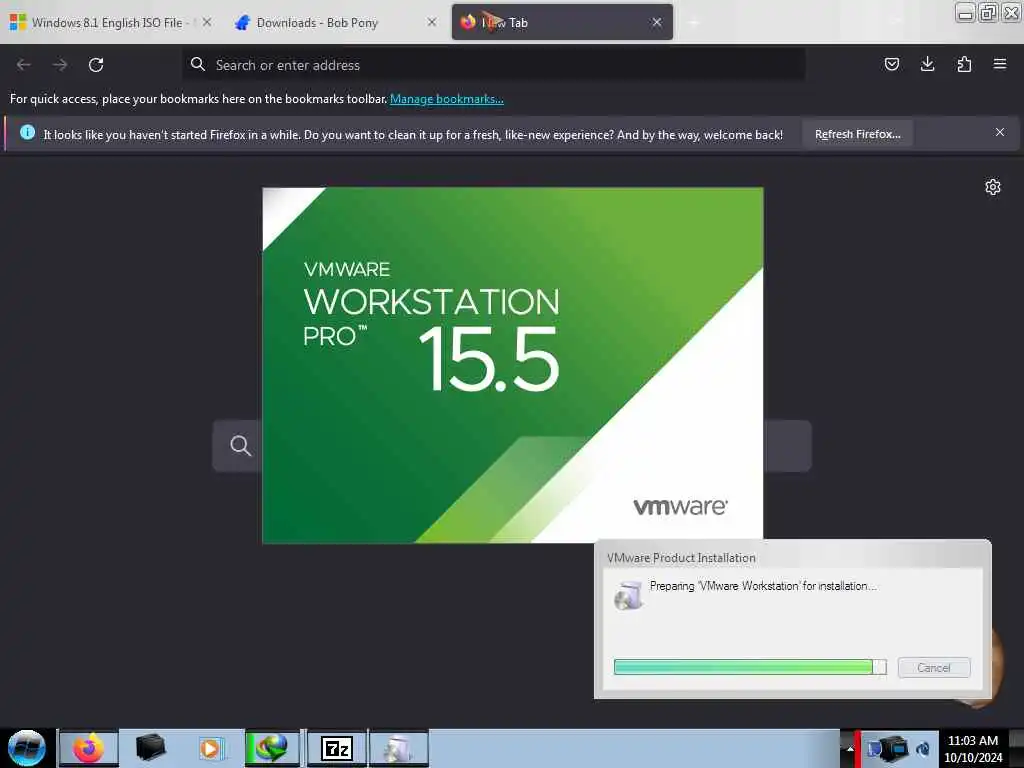Open the Firefox hamburger application menu

pyautogui.click(x=1000, y=64)
